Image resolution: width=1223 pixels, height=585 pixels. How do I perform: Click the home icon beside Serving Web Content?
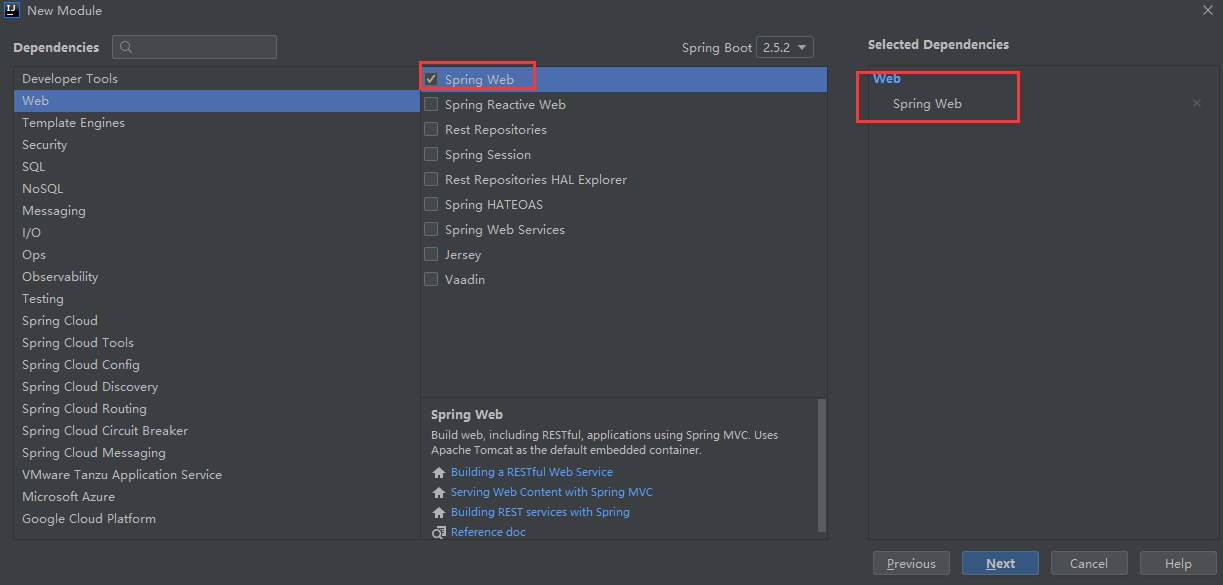click(438, 492)
